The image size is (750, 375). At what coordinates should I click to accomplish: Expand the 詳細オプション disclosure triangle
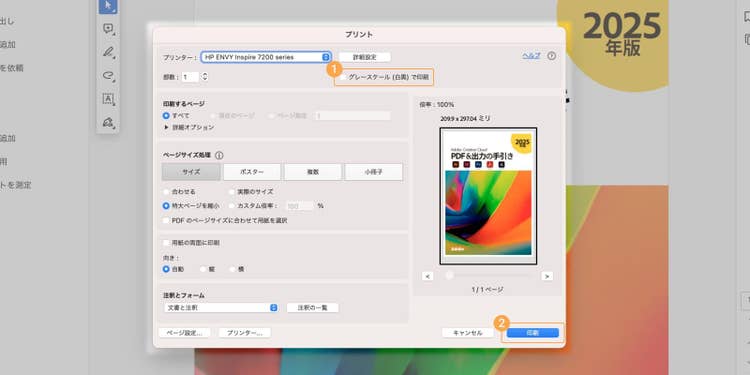pos(166,128)
